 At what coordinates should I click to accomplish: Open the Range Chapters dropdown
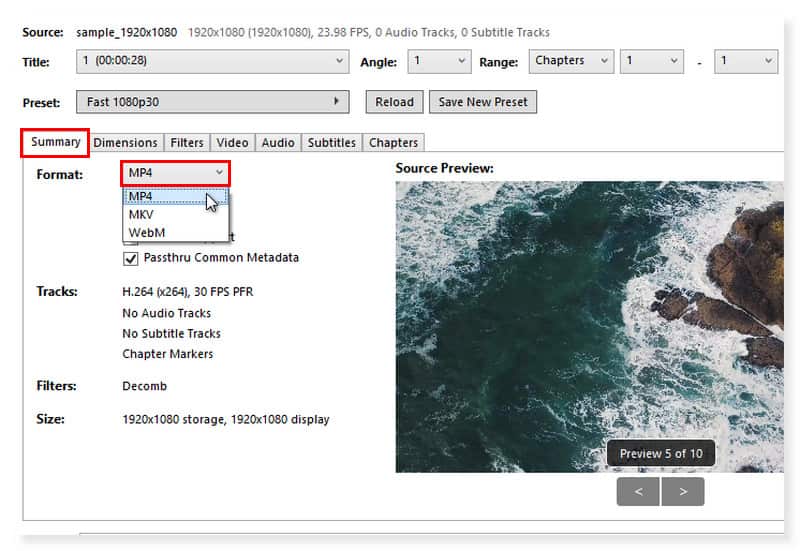coord(570,62)
